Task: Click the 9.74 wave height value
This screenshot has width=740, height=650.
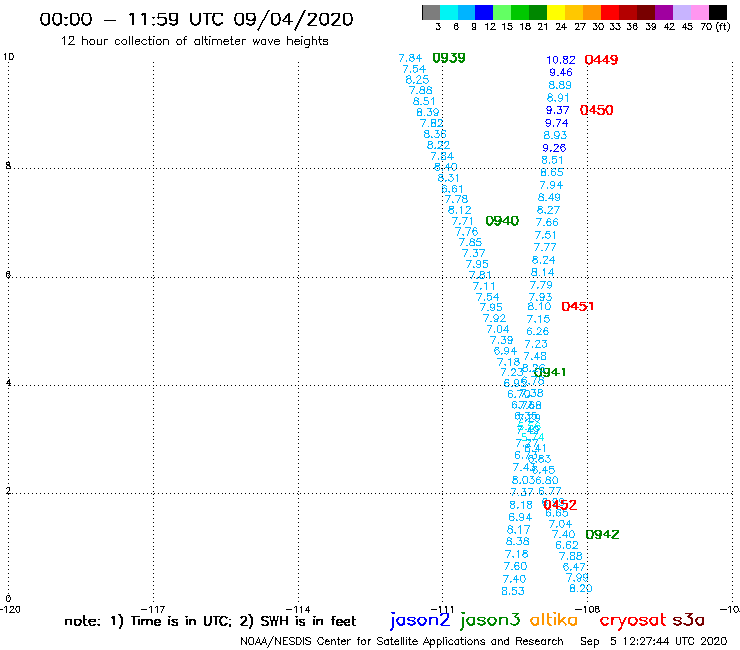Action: click(x=556, y=123)
